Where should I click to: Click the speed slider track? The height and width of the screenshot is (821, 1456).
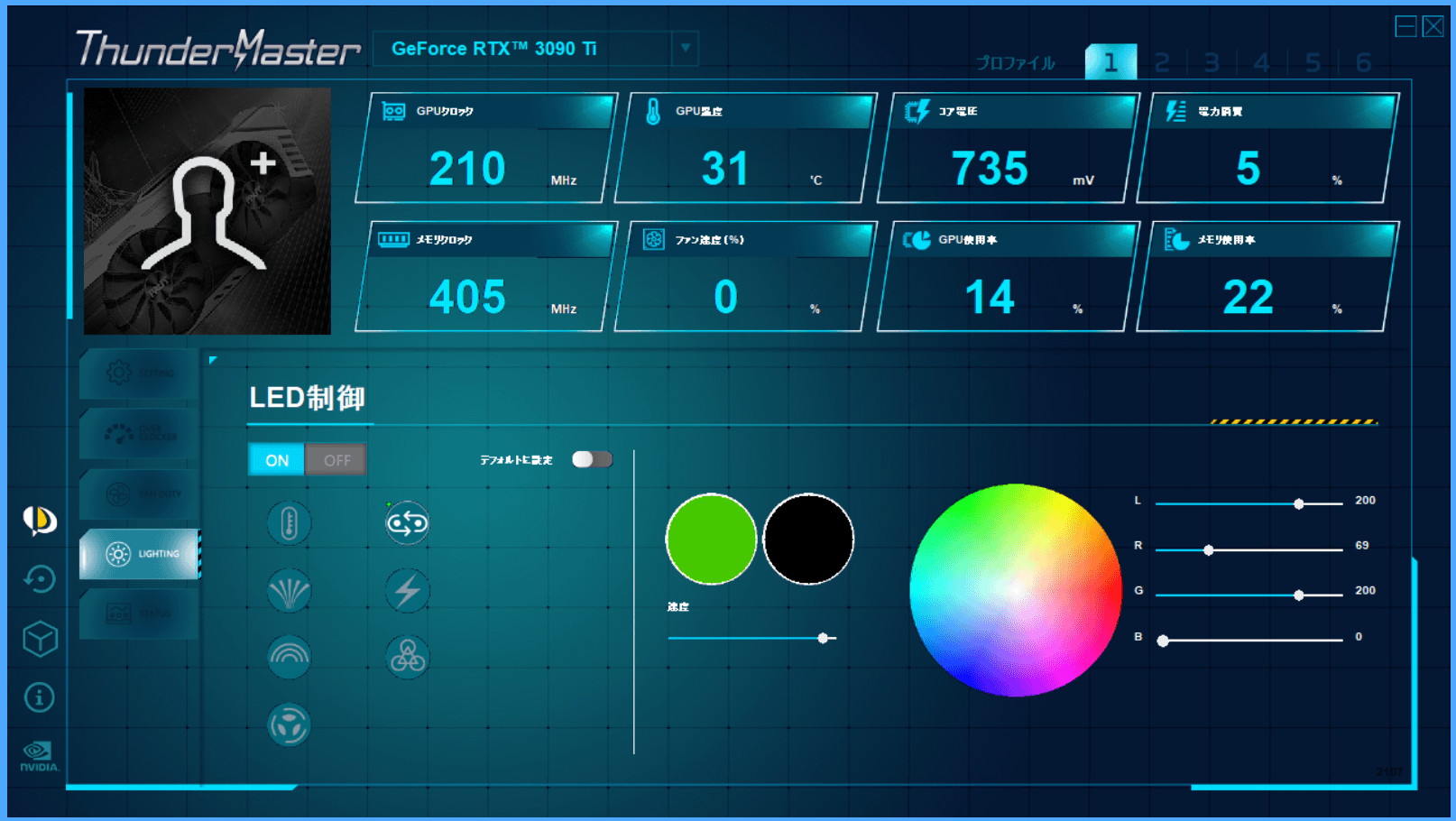pos(752,638)
